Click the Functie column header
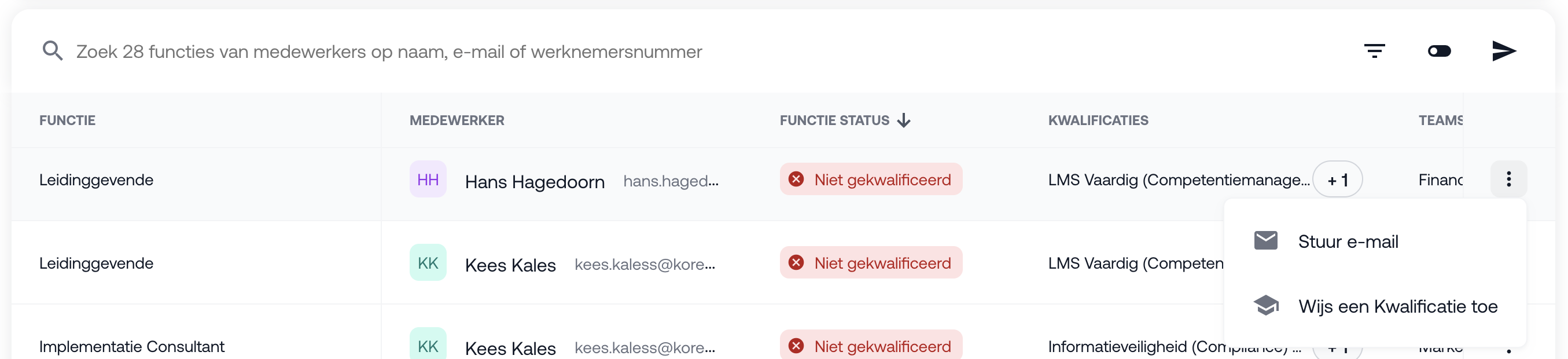 click(x=68, y=120)
